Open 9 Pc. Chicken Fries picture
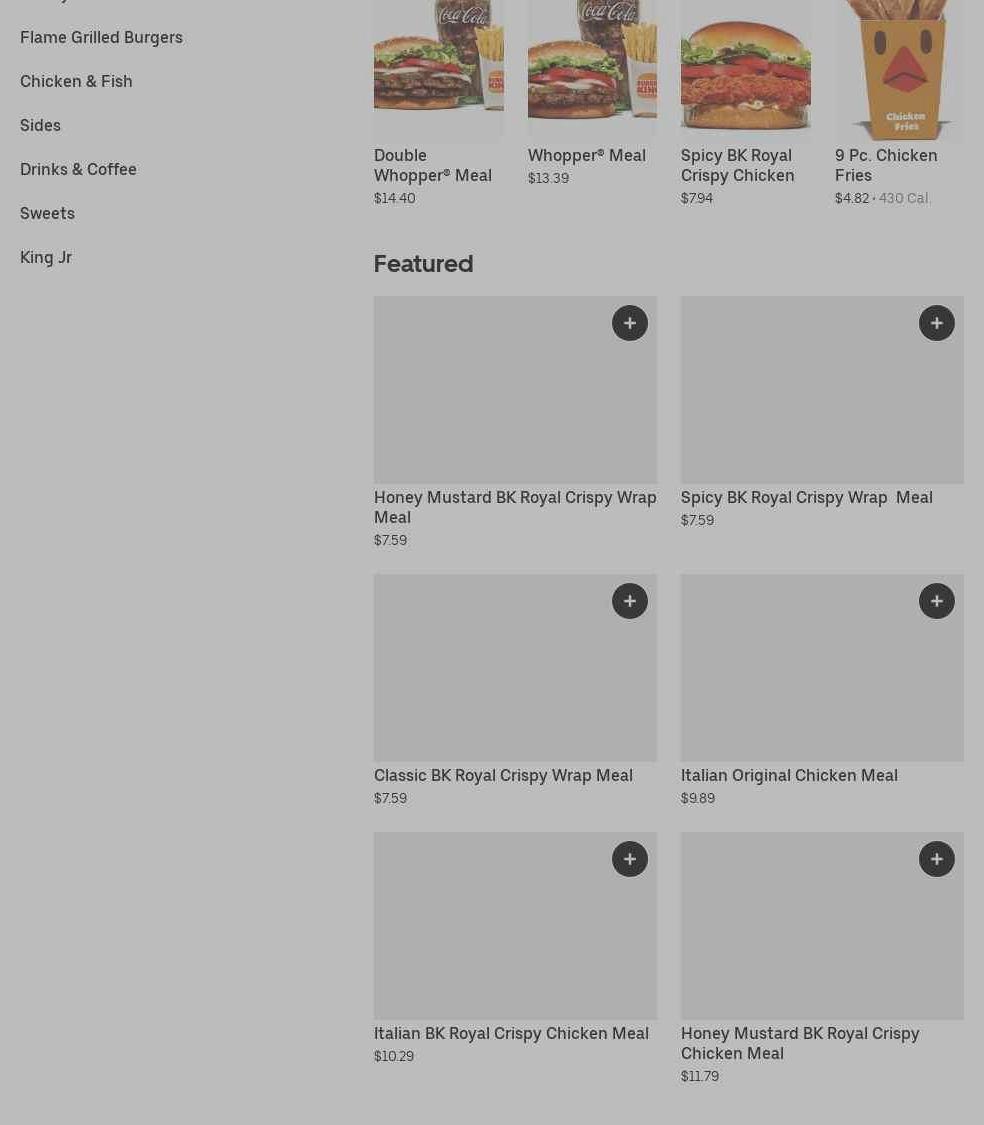Viewport: 984px width, 1125px height. [x=899, y=70]
